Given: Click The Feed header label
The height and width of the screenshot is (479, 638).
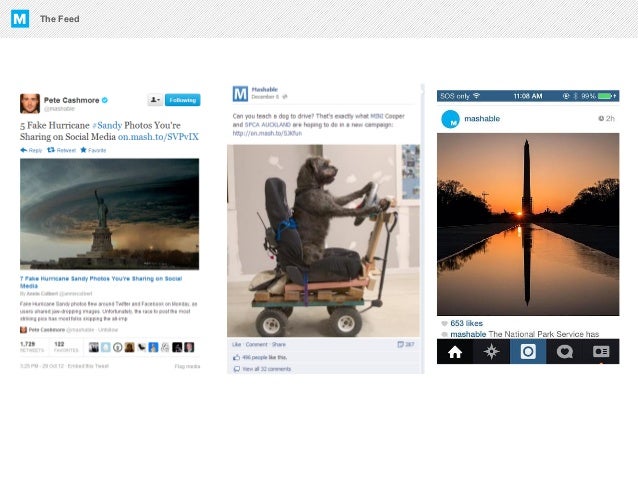Looking at the screenshot, I should pos(60,19).
